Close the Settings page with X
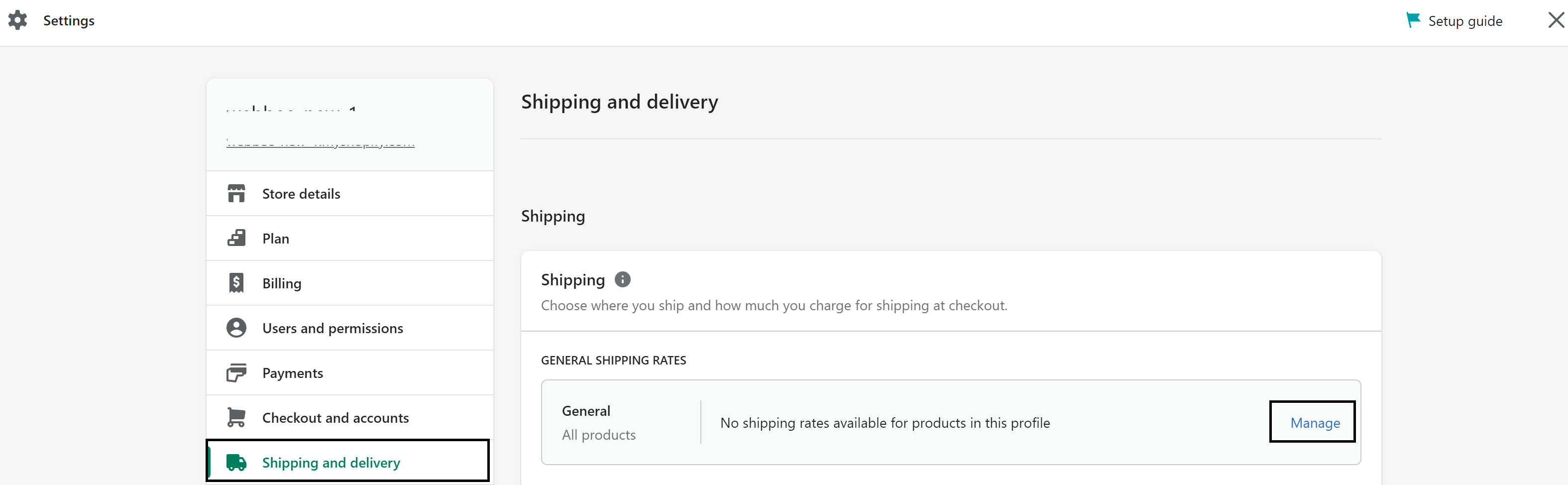Screen dimensions: 1568x485 (1555, 20)
